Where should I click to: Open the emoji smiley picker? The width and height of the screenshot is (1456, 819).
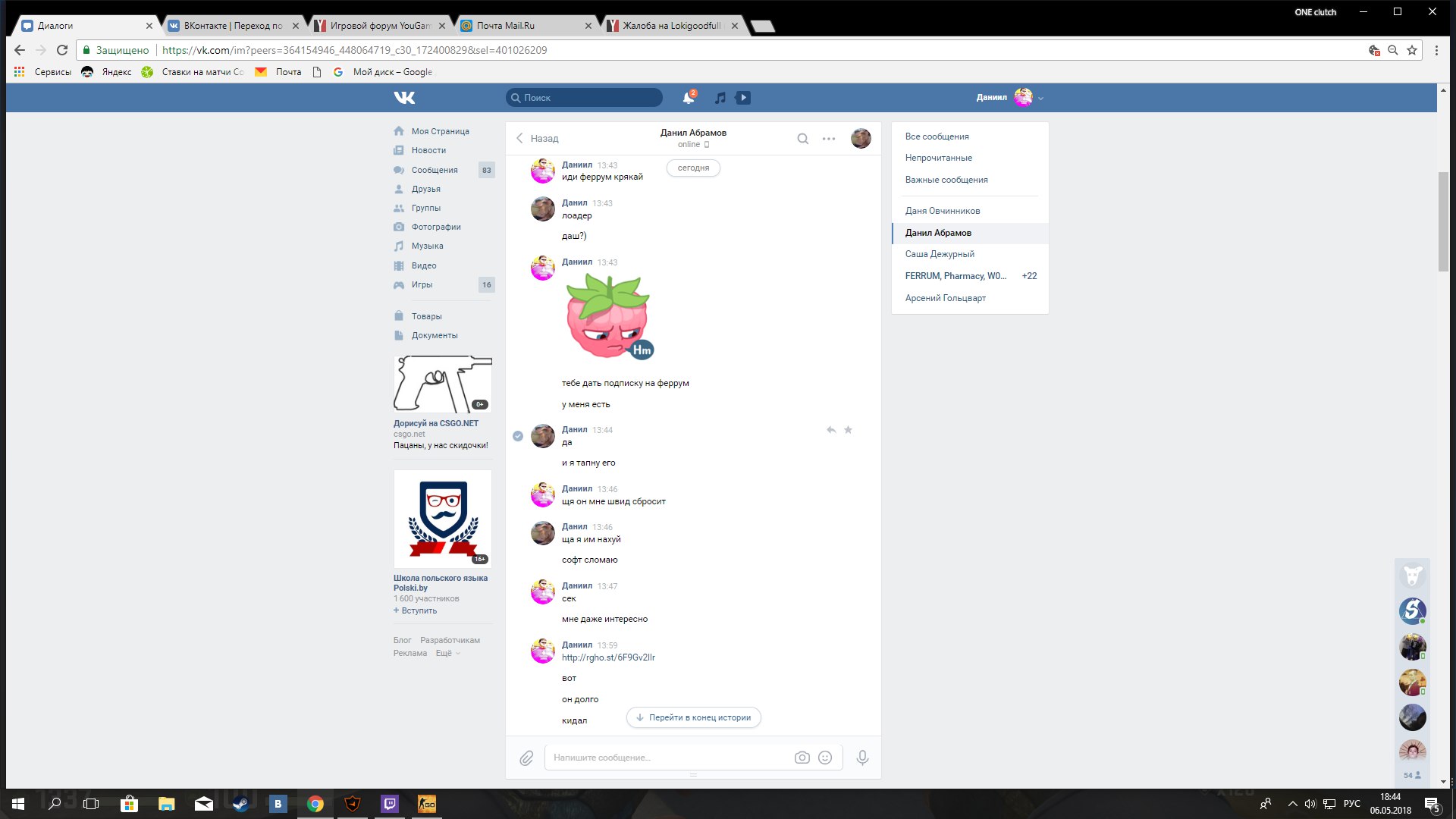pyautogui.click(x=825, y=758)
